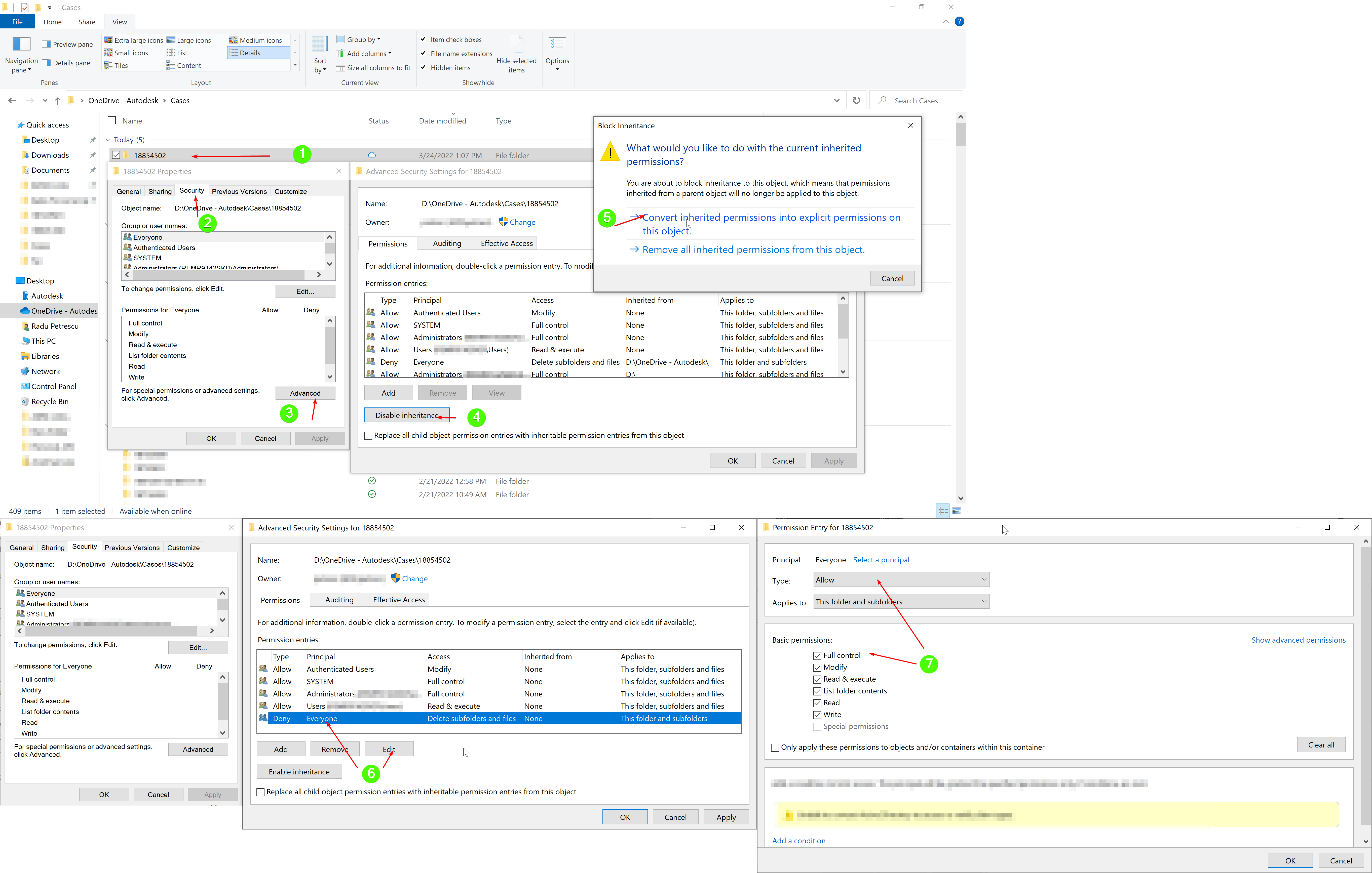Click the Disable inheritance button
The width and height of the screenshot is (1372, 873).
pos(407,415)
